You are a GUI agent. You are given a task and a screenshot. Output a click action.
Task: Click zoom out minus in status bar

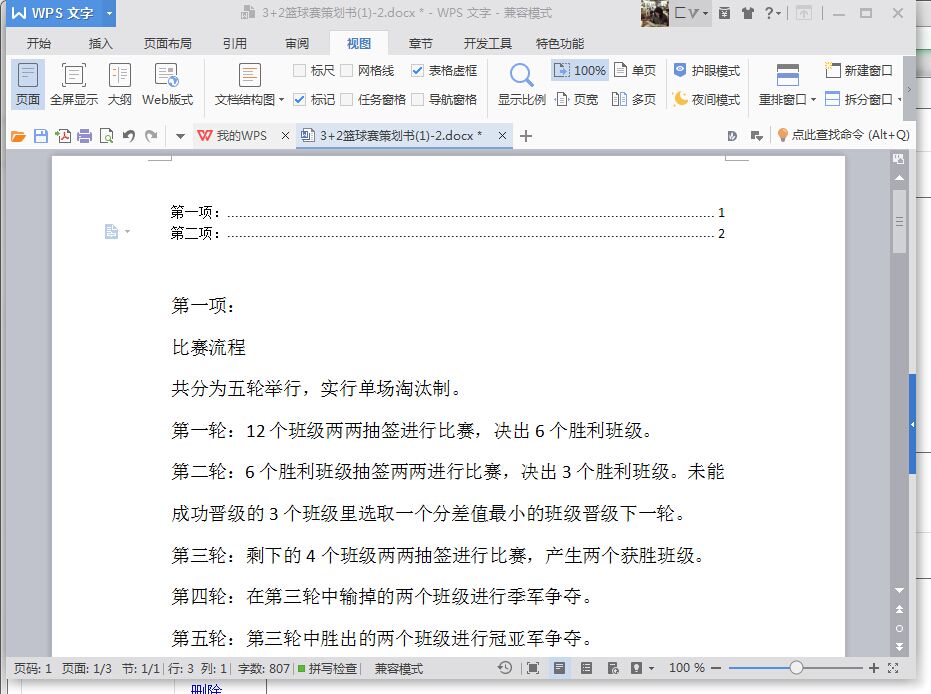(716, 668)
